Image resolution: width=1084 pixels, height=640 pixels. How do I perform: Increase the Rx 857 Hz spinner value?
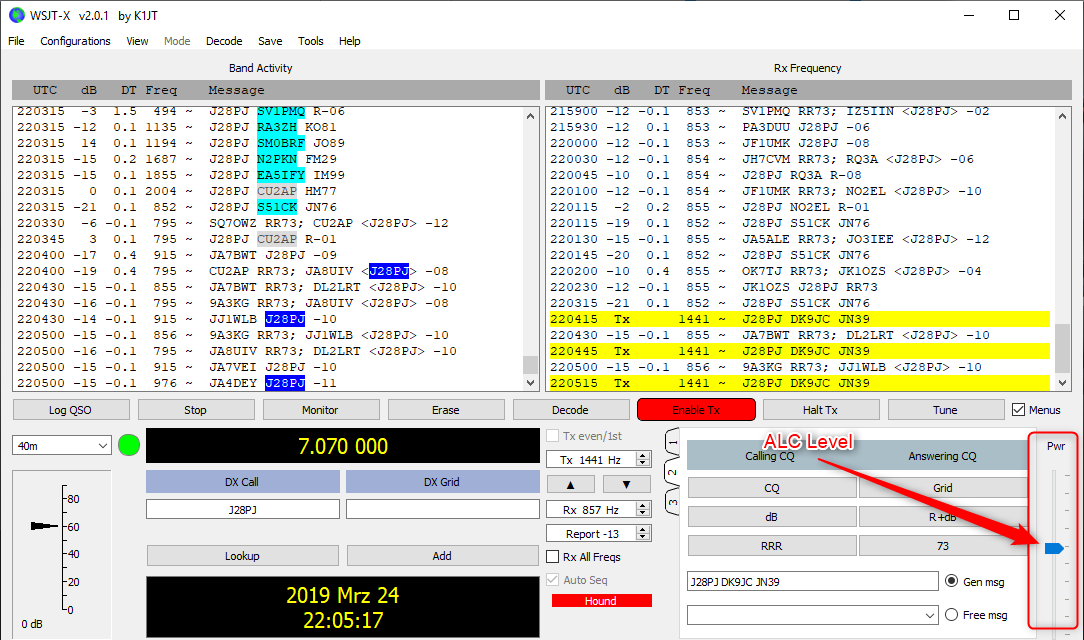[x=644, y=506]
